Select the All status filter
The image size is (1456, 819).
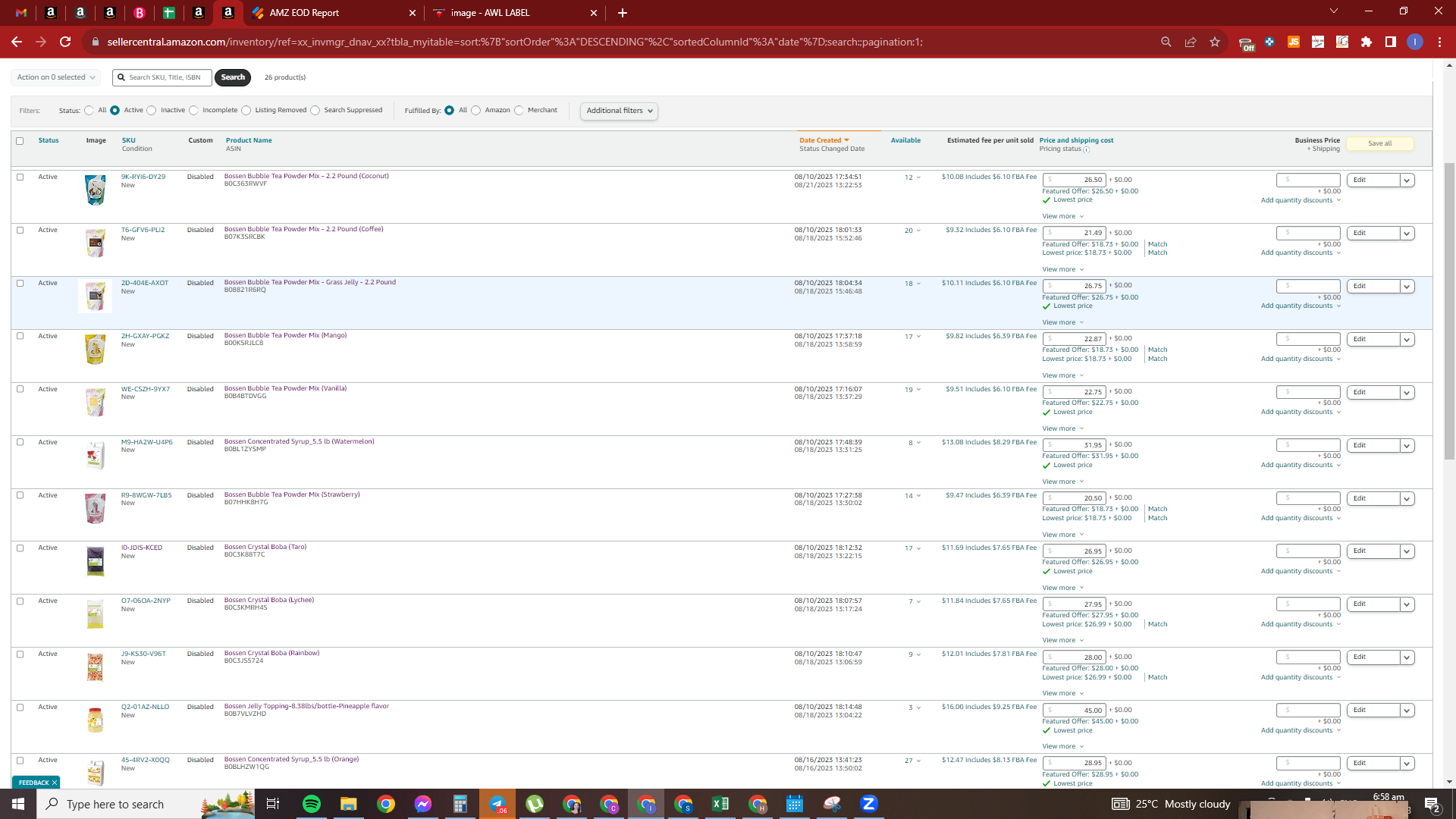pyautogui.click(x=89, y=111)
